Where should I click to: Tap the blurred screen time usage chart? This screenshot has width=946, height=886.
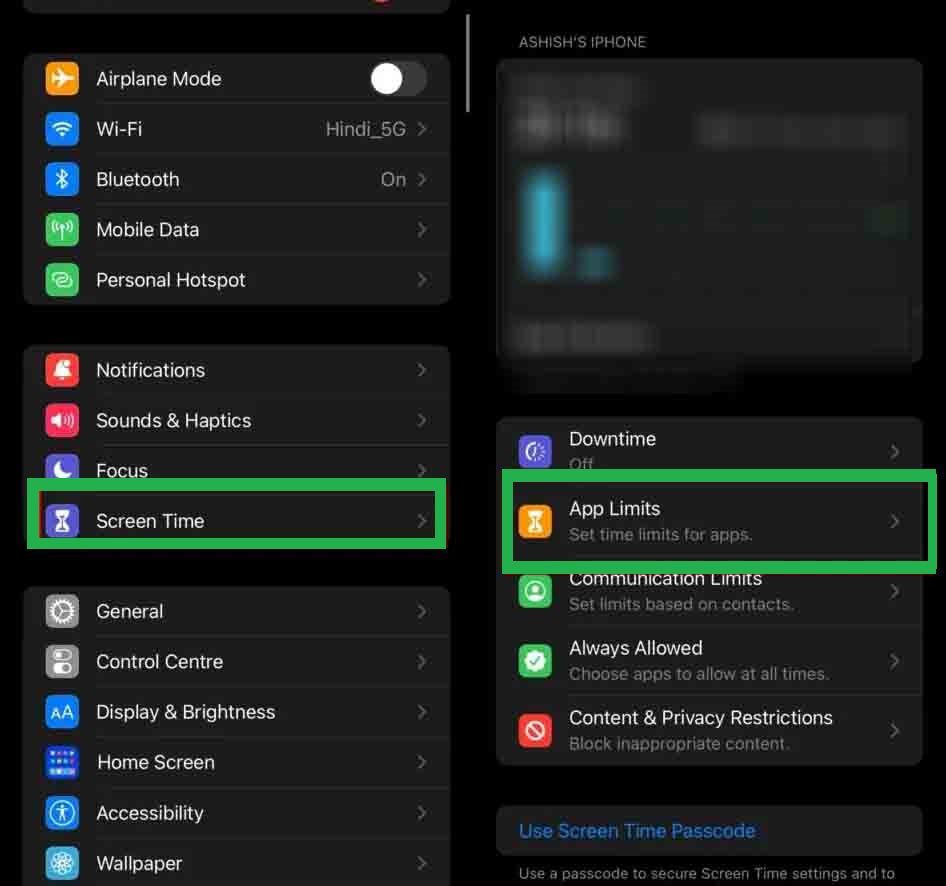coord(710,211)
